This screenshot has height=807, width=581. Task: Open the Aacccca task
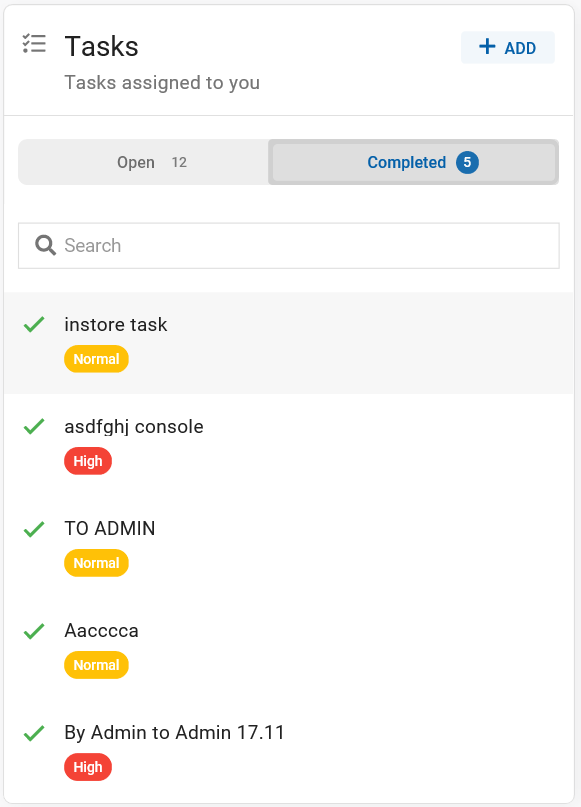[289, 648]
